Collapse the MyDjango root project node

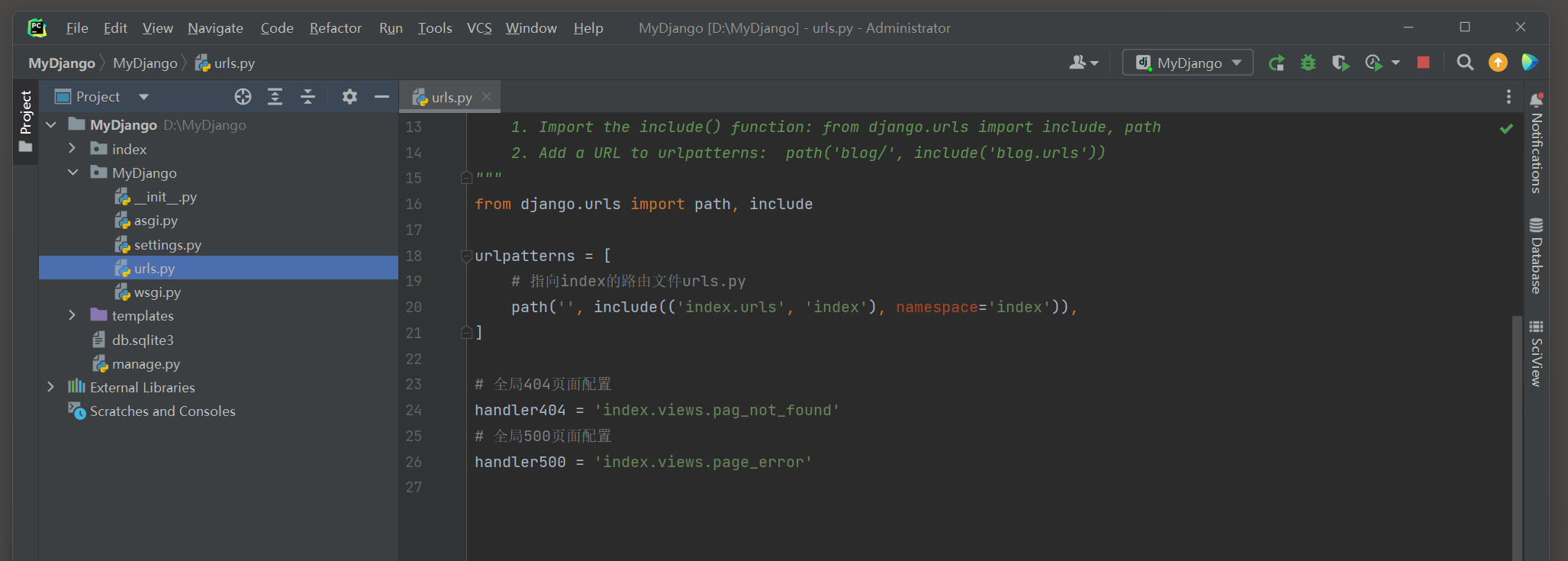click(51, 124)
